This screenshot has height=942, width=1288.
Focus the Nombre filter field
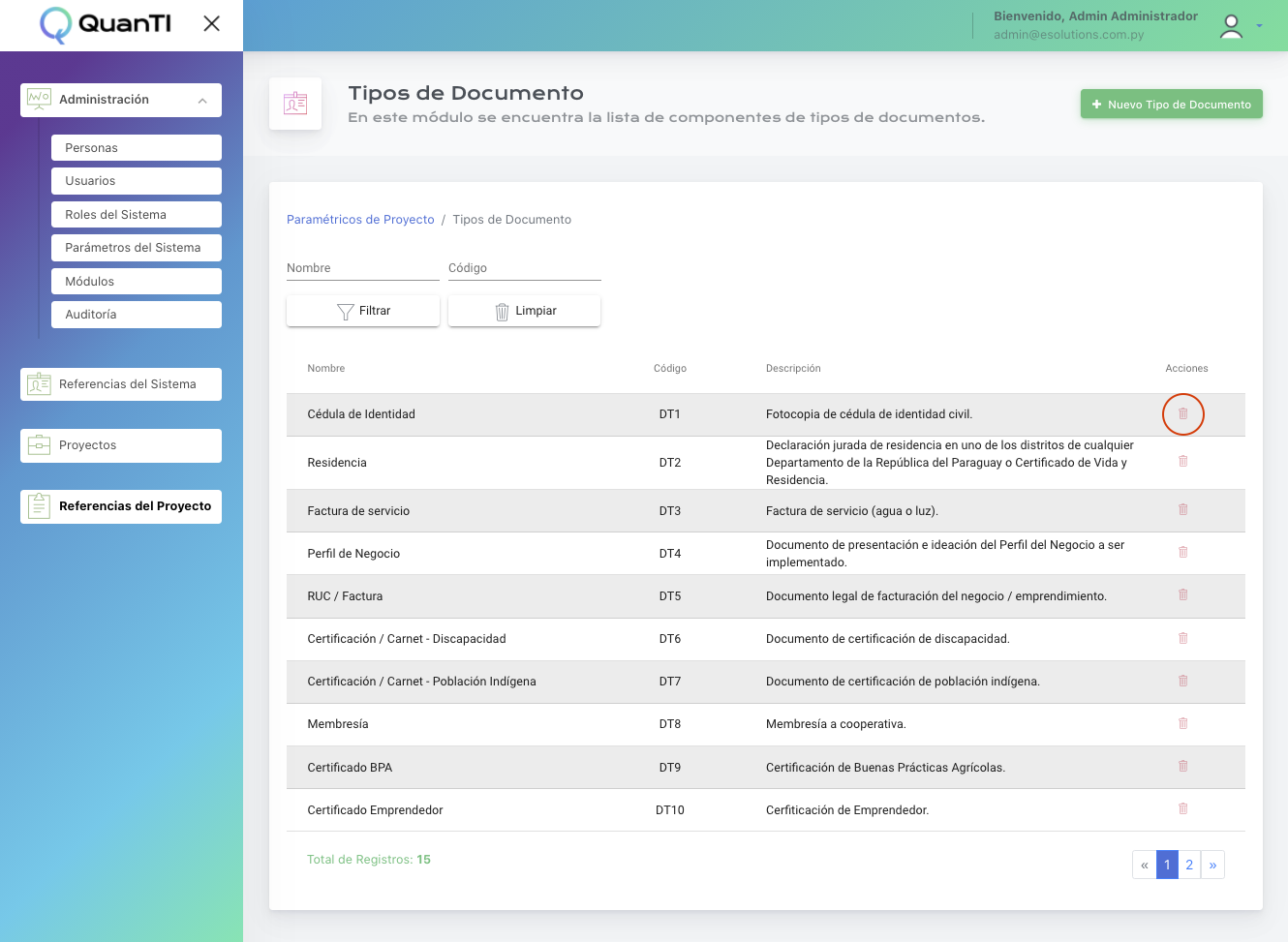363,268
